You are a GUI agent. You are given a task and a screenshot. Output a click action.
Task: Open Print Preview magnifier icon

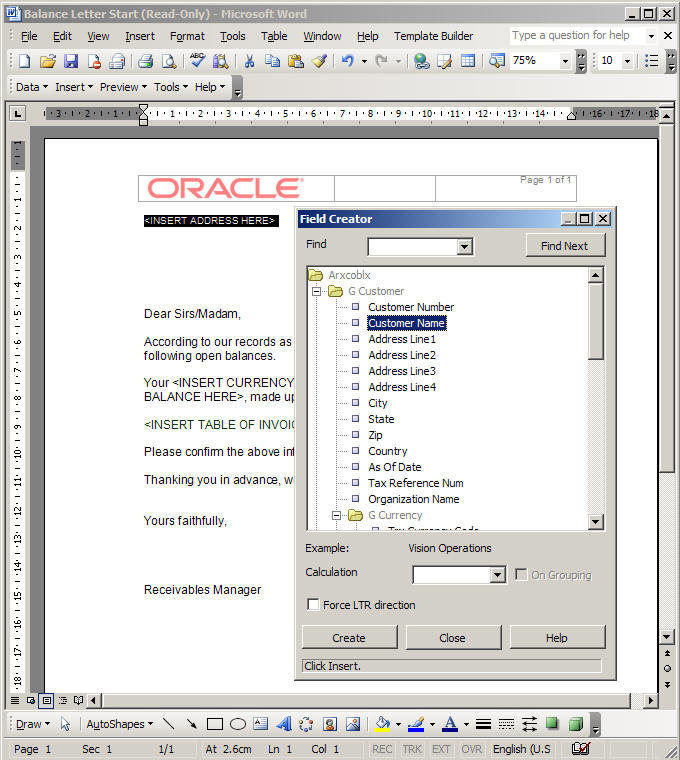169,61
